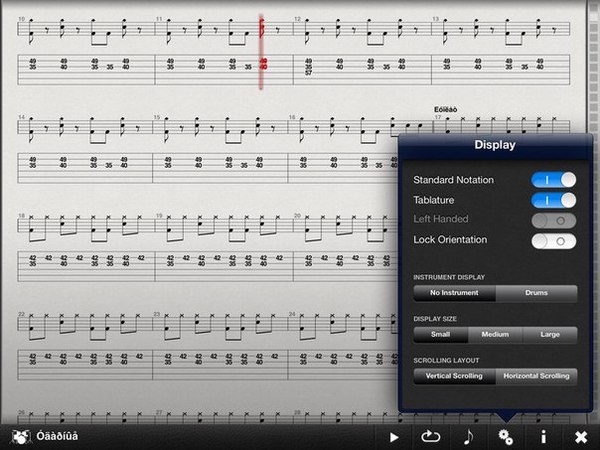Tap measure 19 in the score

coord(224,248)
